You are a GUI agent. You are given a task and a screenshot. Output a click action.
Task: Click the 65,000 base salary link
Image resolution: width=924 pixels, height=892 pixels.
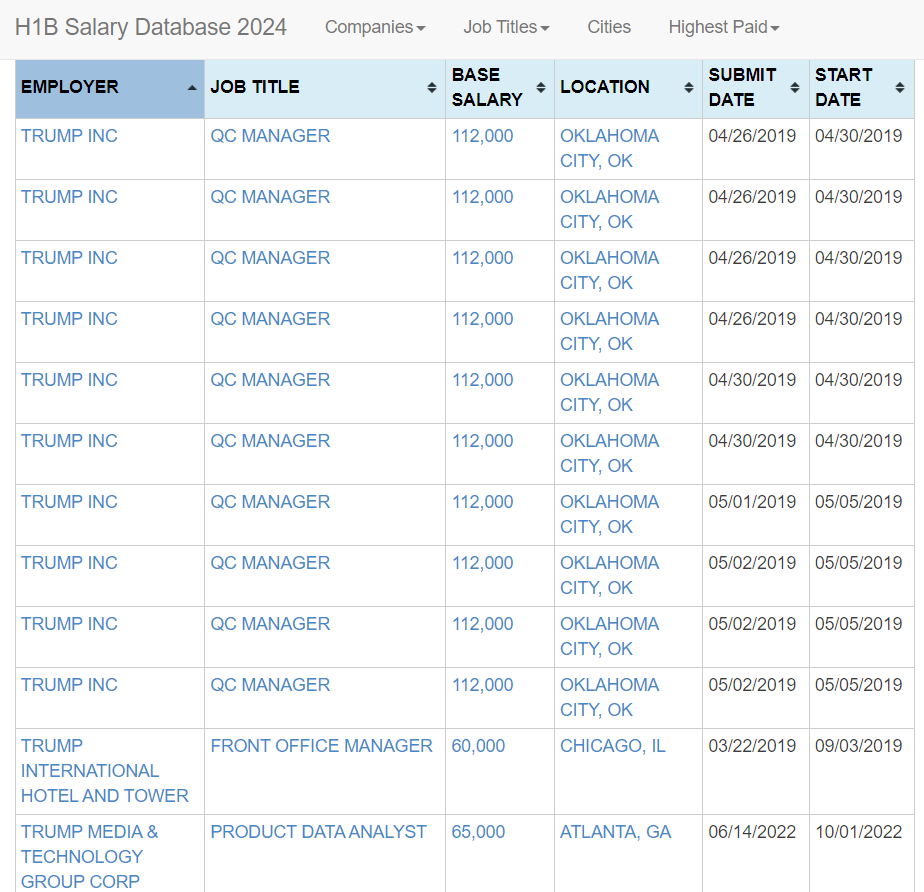(x=478, y=832)
